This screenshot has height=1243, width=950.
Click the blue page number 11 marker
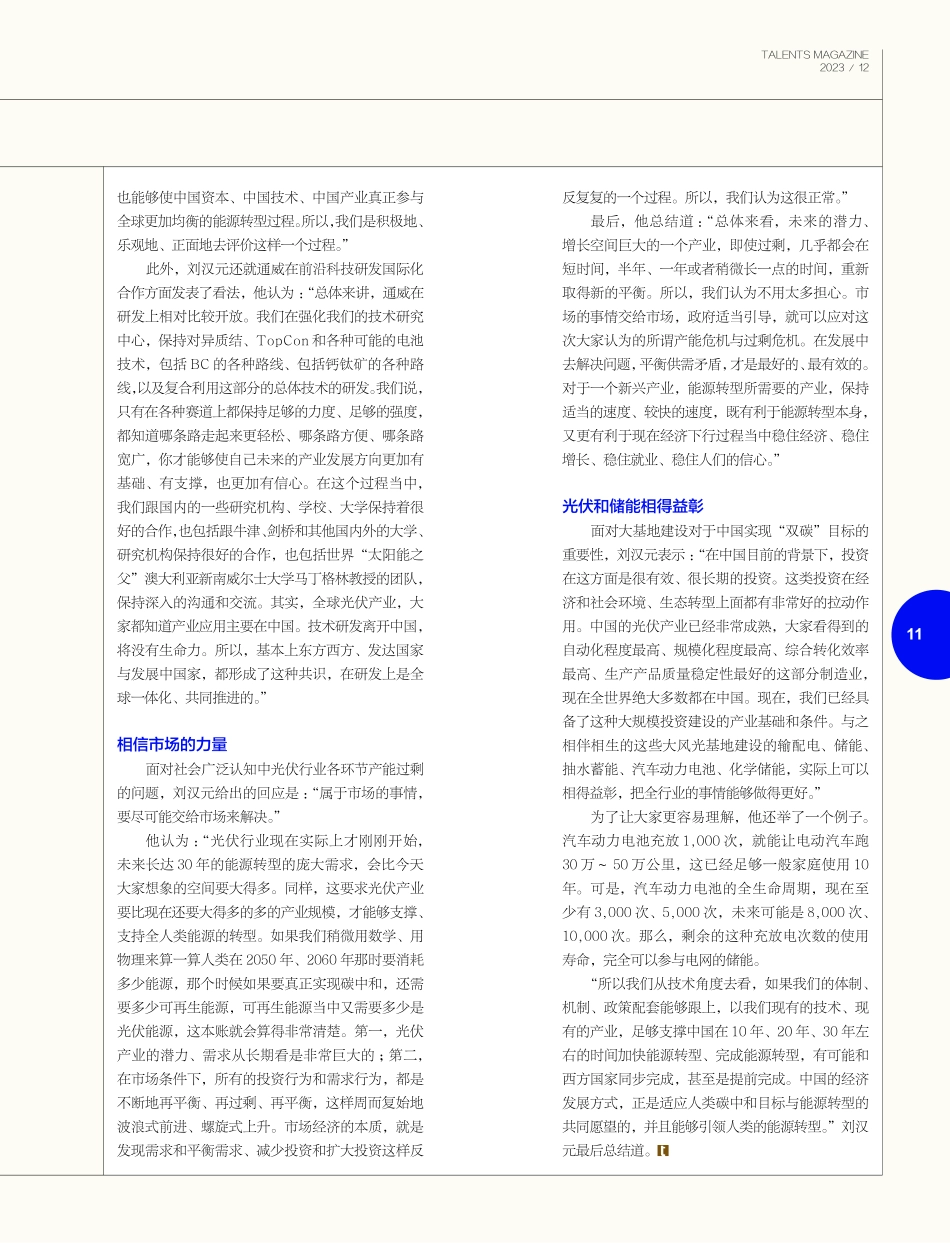[916, 634]
